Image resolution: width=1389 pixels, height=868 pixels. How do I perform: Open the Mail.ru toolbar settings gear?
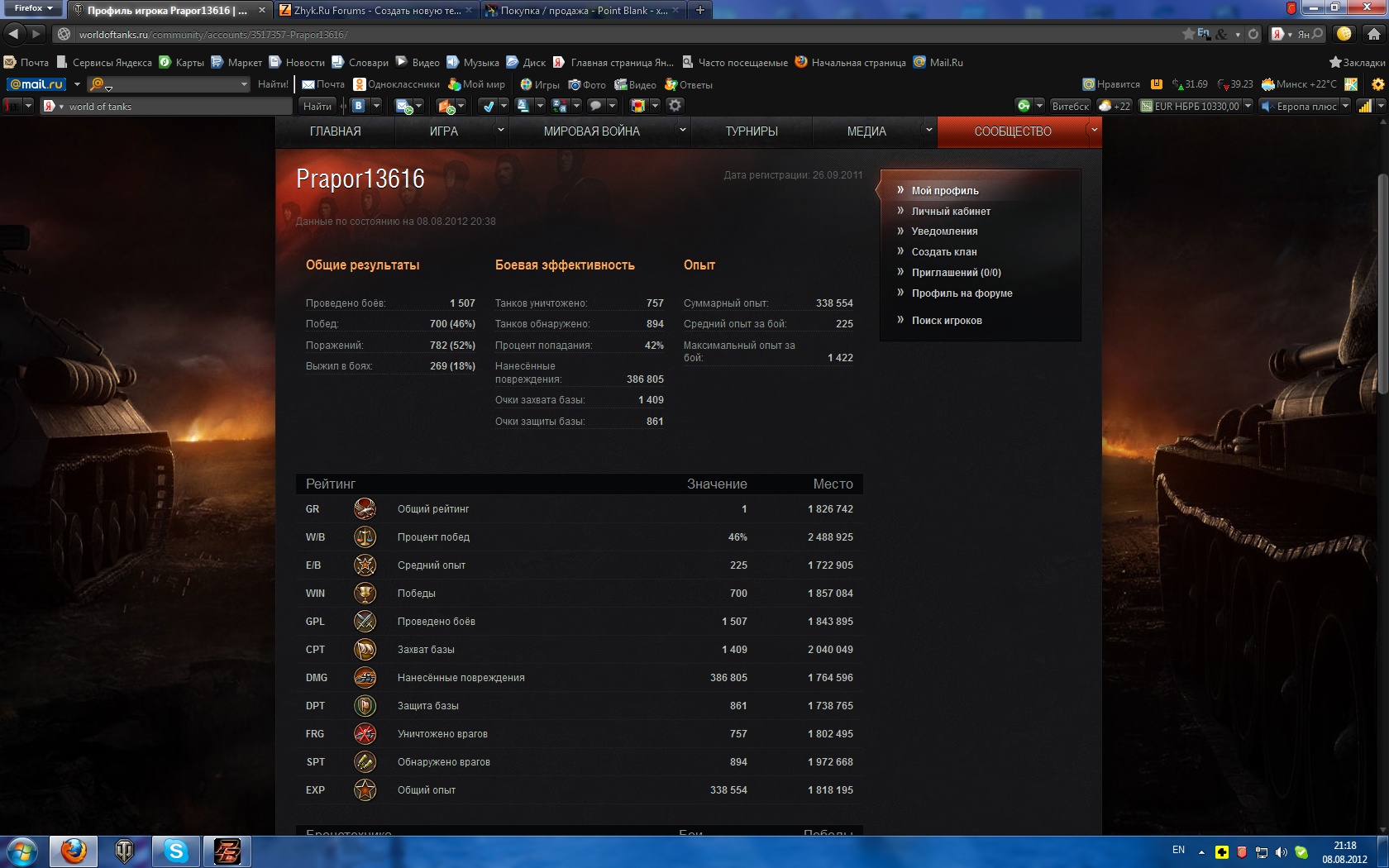1377,84
